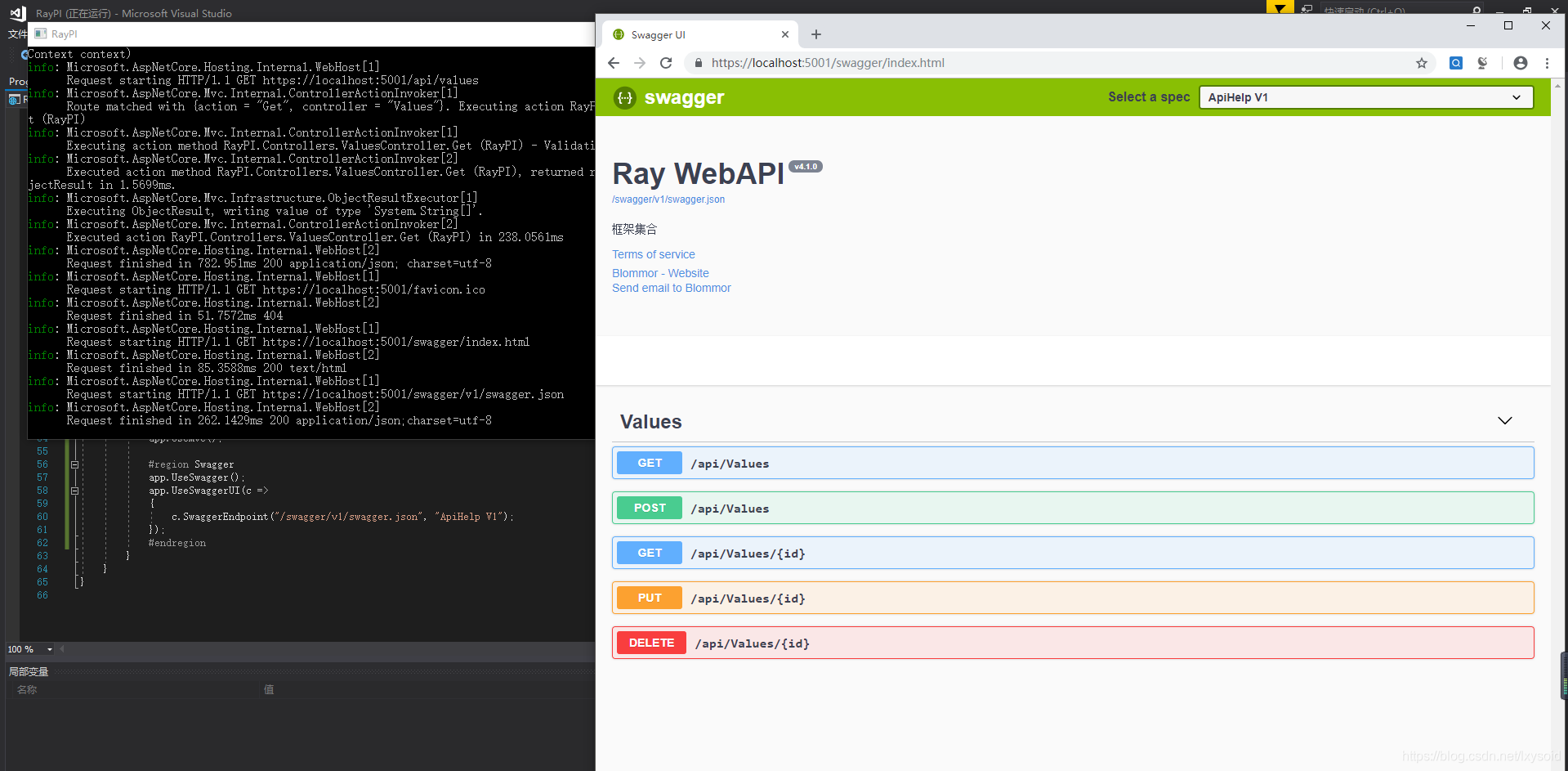Expand PUT /api/Values/{id} operation
Image resolution: width=1568 pixels, height=771 pixels.
[x=1073, y=598]
